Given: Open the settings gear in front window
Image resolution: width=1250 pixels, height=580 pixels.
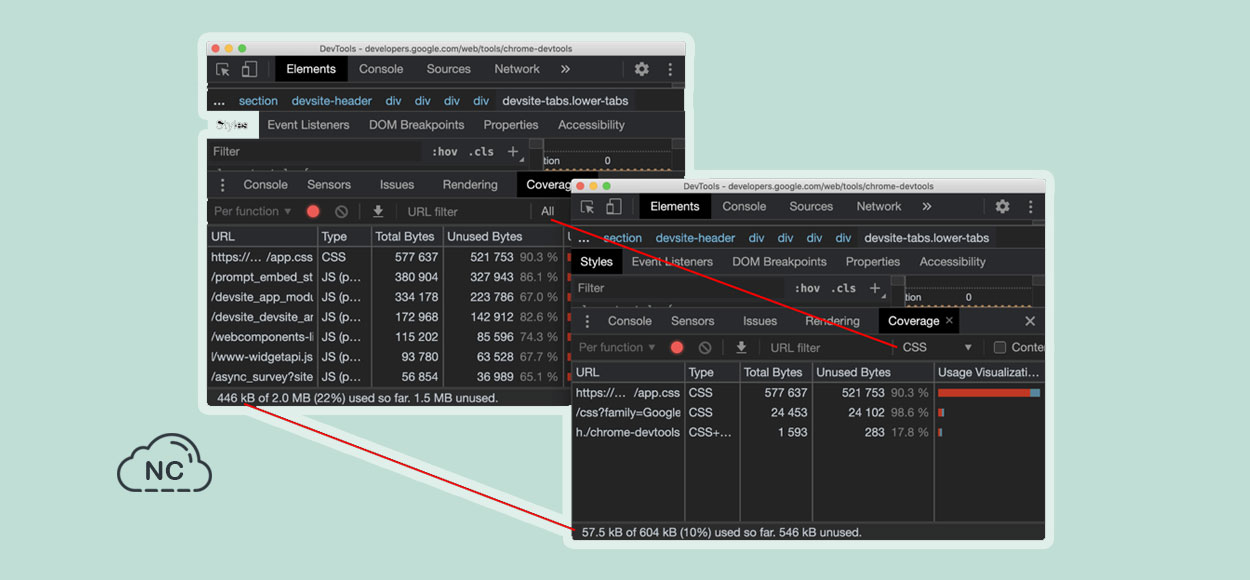Looking at the screenshot, I should pyautogui.click(x=1002, y=206).
